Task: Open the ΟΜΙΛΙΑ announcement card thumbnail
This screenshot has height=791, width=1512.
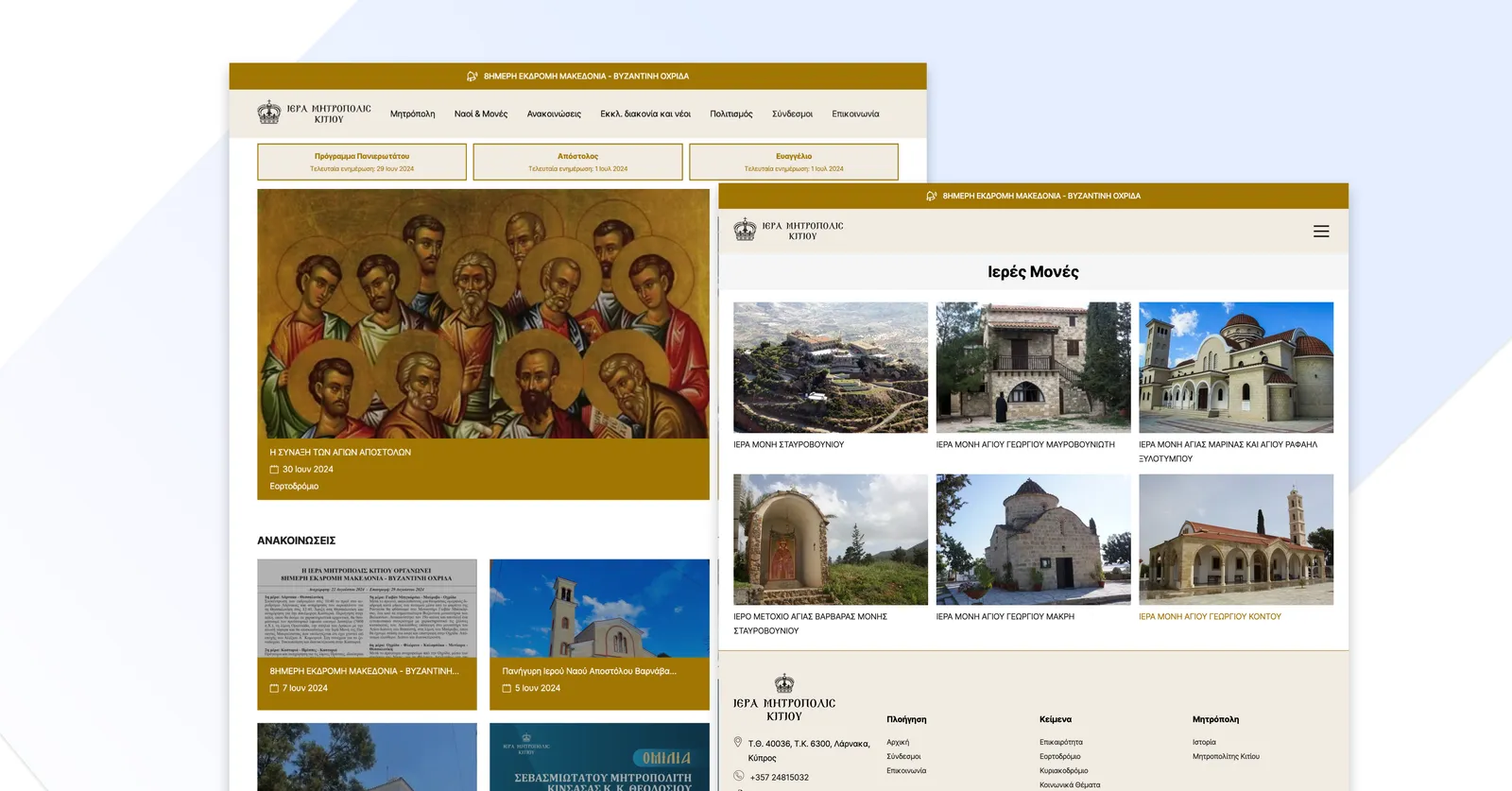Action: pos(599,757)
